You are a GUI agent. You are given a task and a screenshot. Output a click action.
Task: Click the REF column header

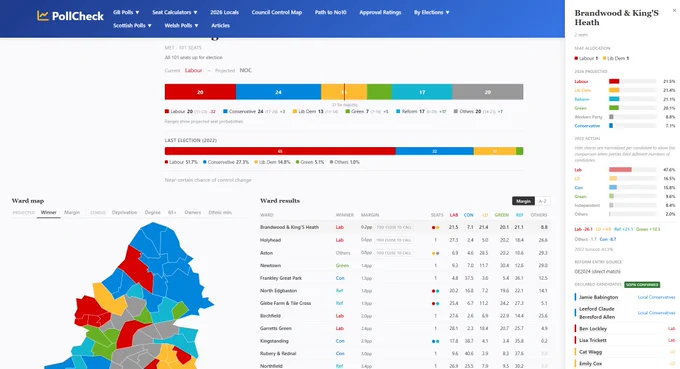519,215
